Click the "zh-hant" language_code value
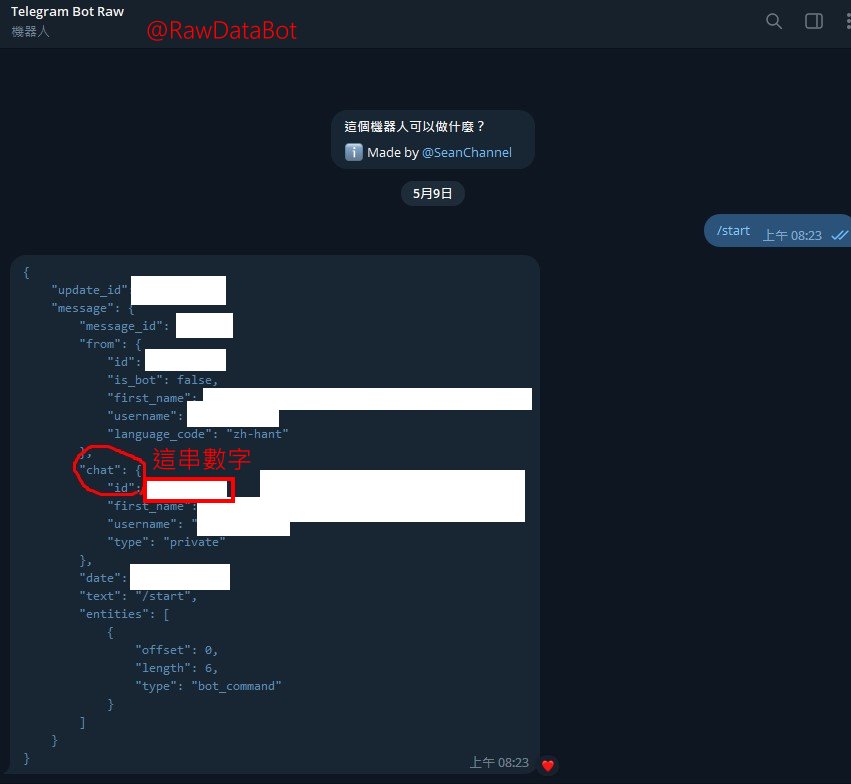This screenshot has width=851, height=784. (258, 434)
